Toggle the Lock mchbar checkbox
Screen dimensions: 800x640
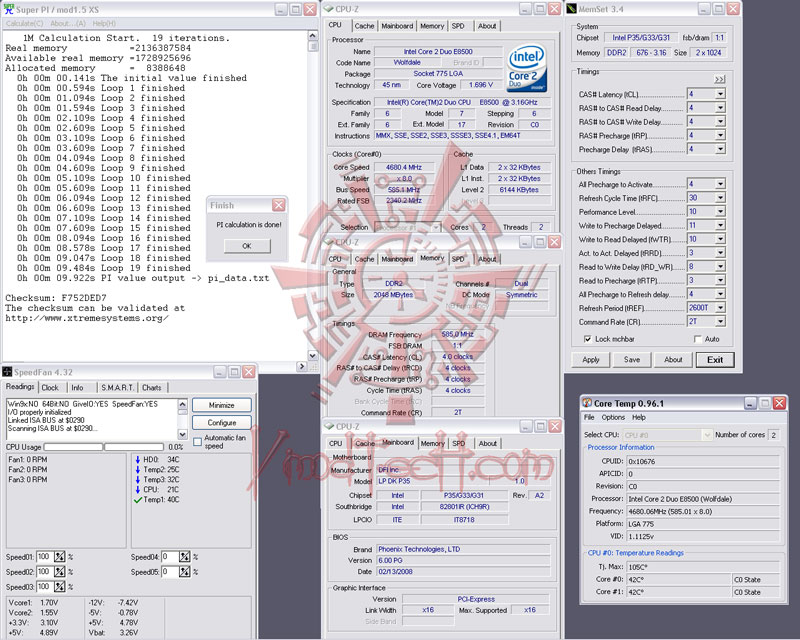588,339
